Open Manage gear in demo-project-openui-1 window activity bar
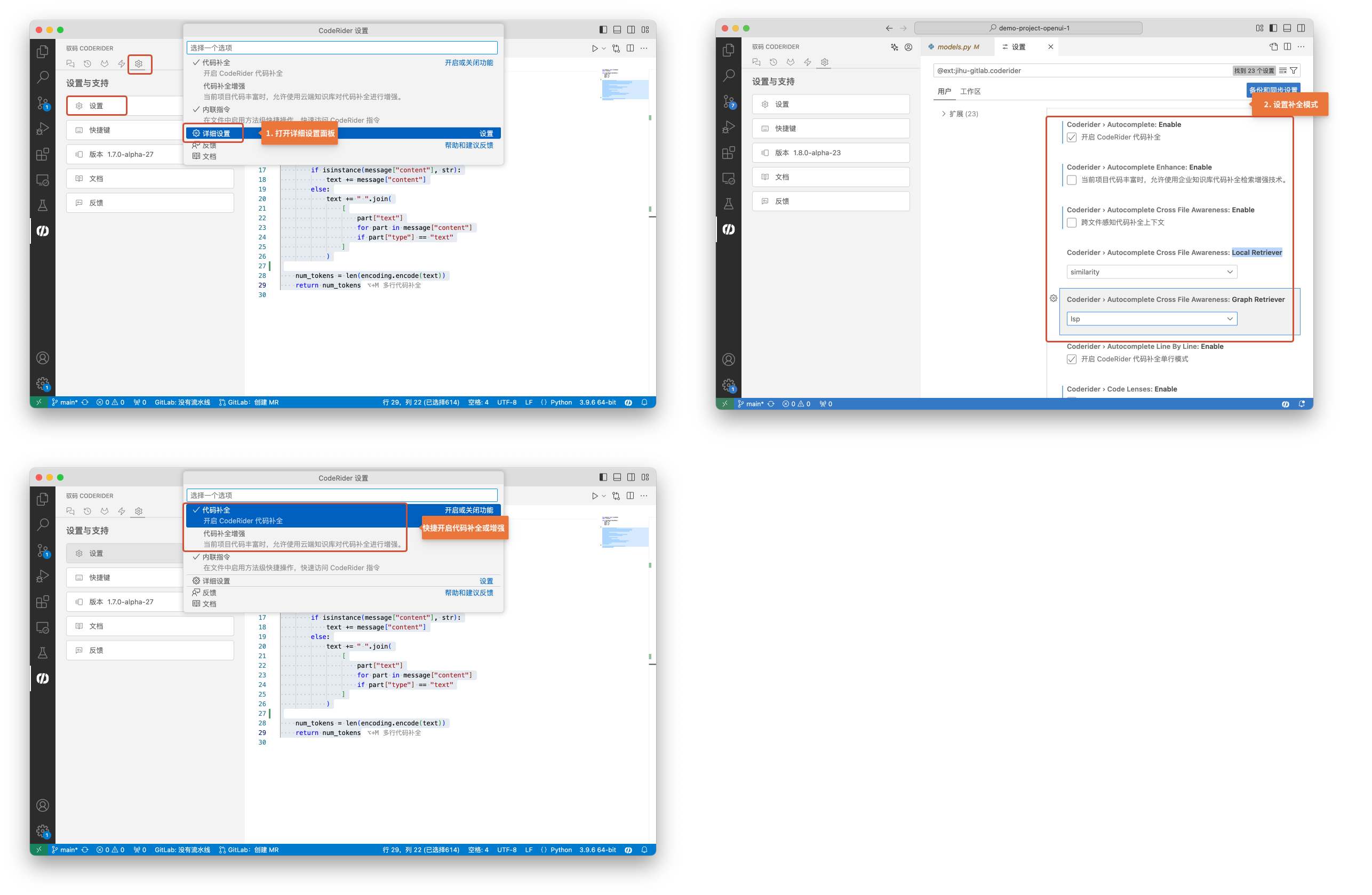1372x895 pixels. 728,385
